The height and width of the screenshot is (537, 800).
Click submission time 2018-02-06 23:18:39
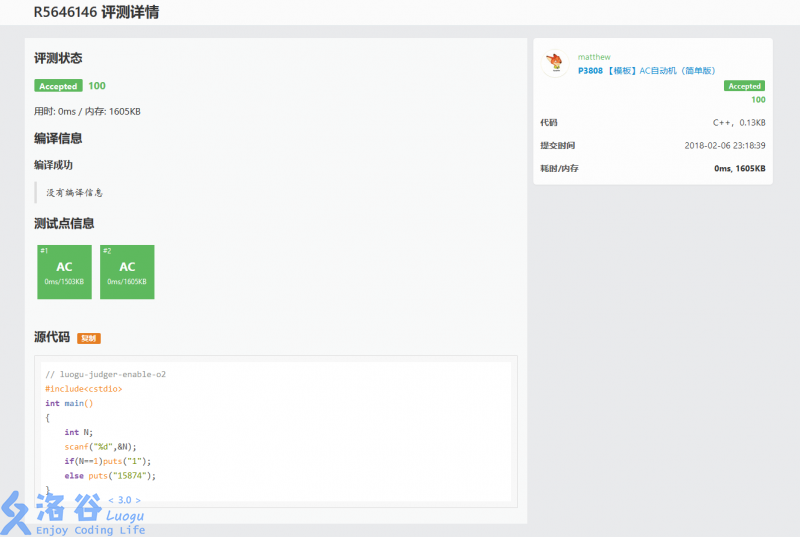coord(725,145)
